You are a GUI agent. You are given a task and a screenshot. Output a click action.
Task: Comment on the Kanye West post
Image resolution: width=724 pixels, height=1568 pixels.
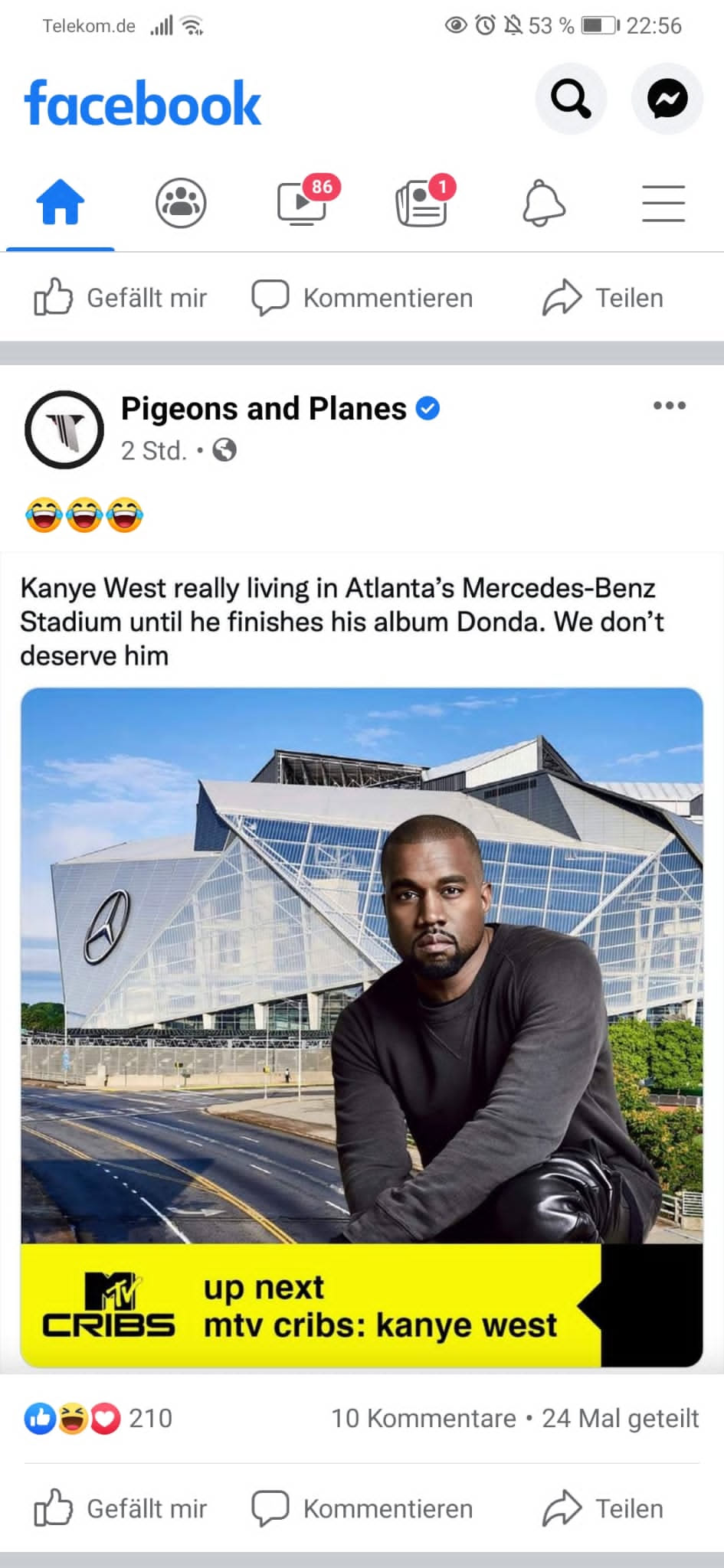(x=362, y=1509)
